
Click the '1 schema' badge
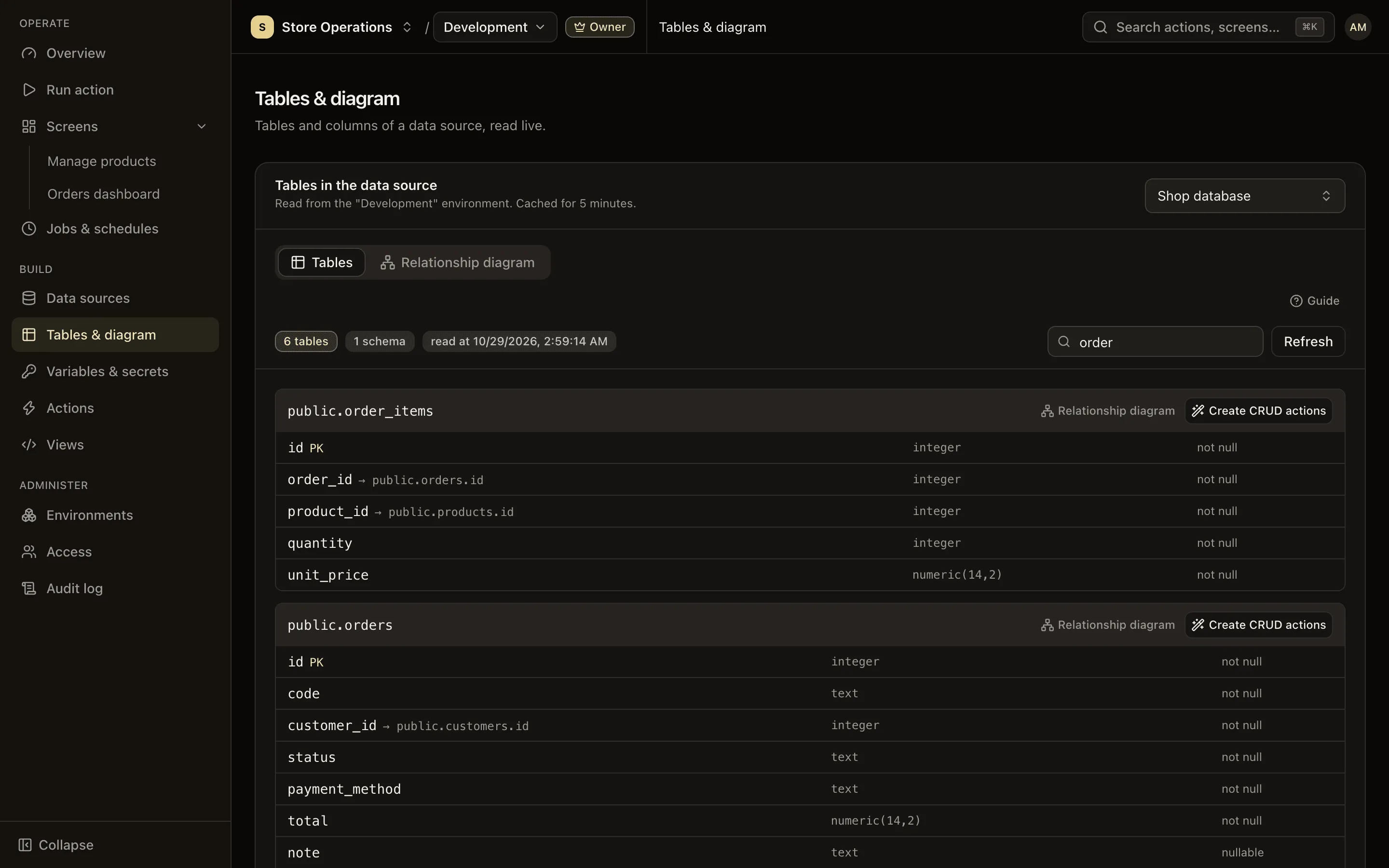pyautogui.click(x=380, y=341)
